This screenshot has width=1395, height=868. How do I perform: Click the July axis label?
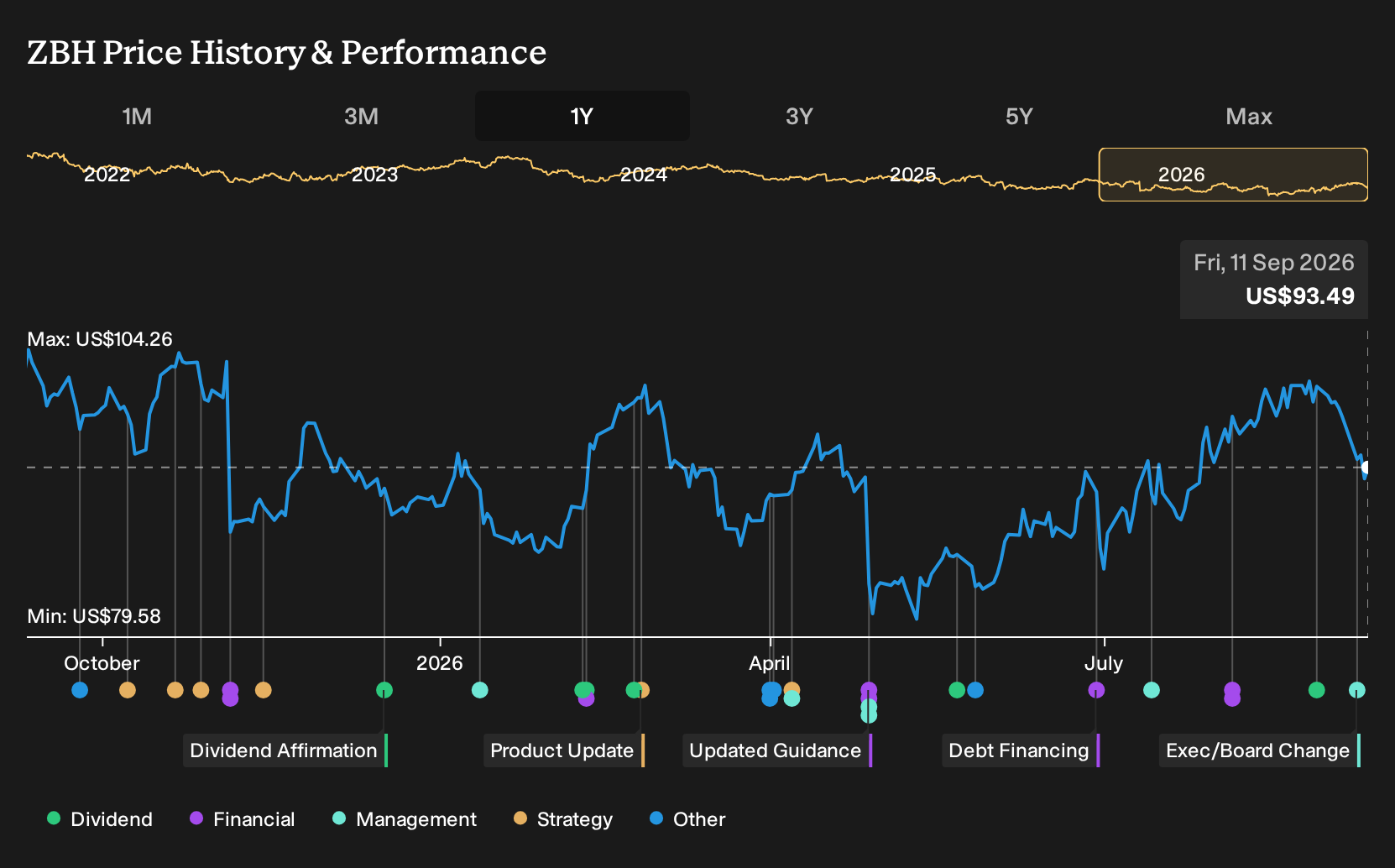pos(1103,663)
